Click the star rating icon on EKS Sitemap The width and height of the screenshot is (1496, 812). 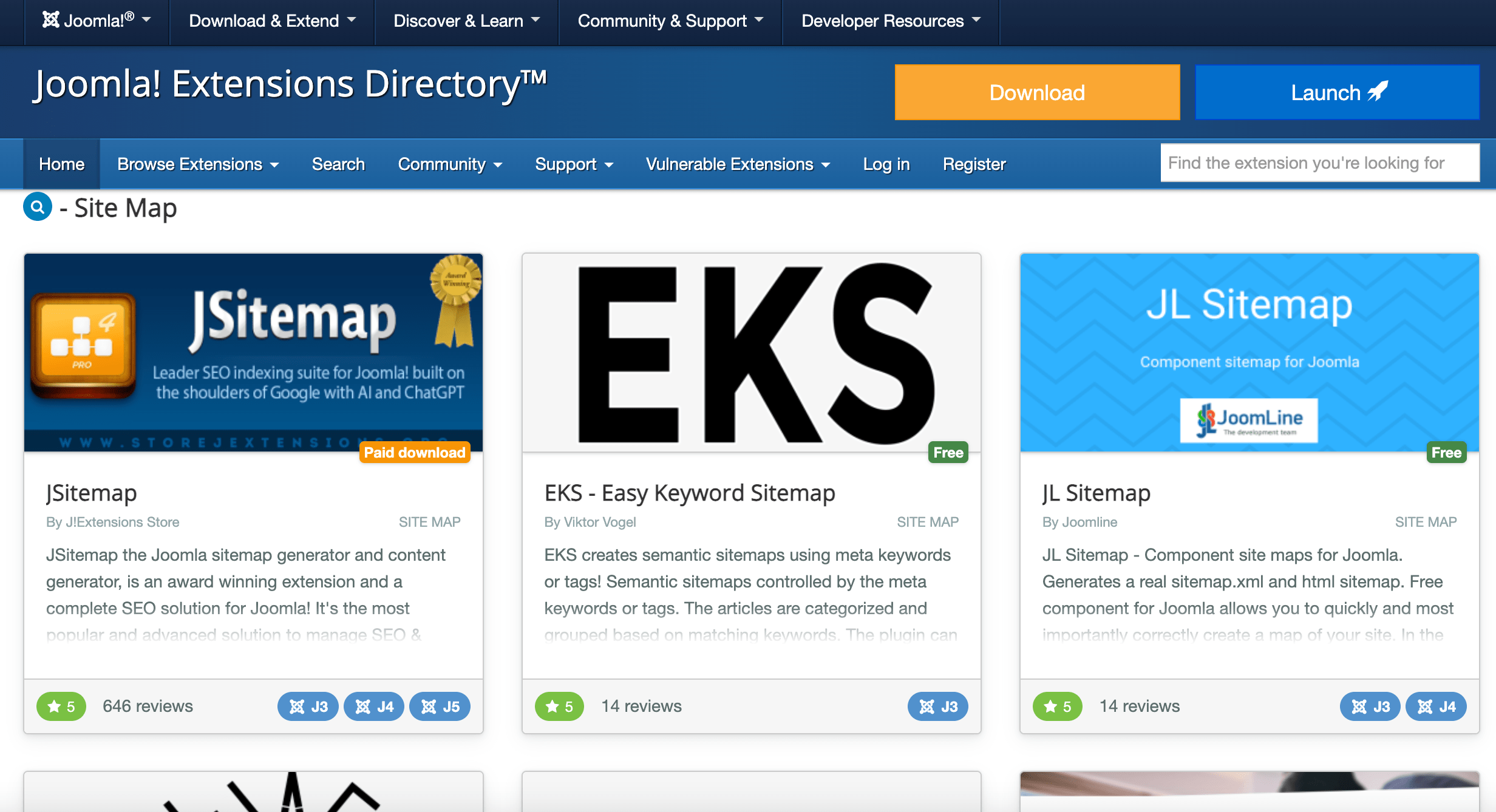pyautogui.click(x=557, y=706)
